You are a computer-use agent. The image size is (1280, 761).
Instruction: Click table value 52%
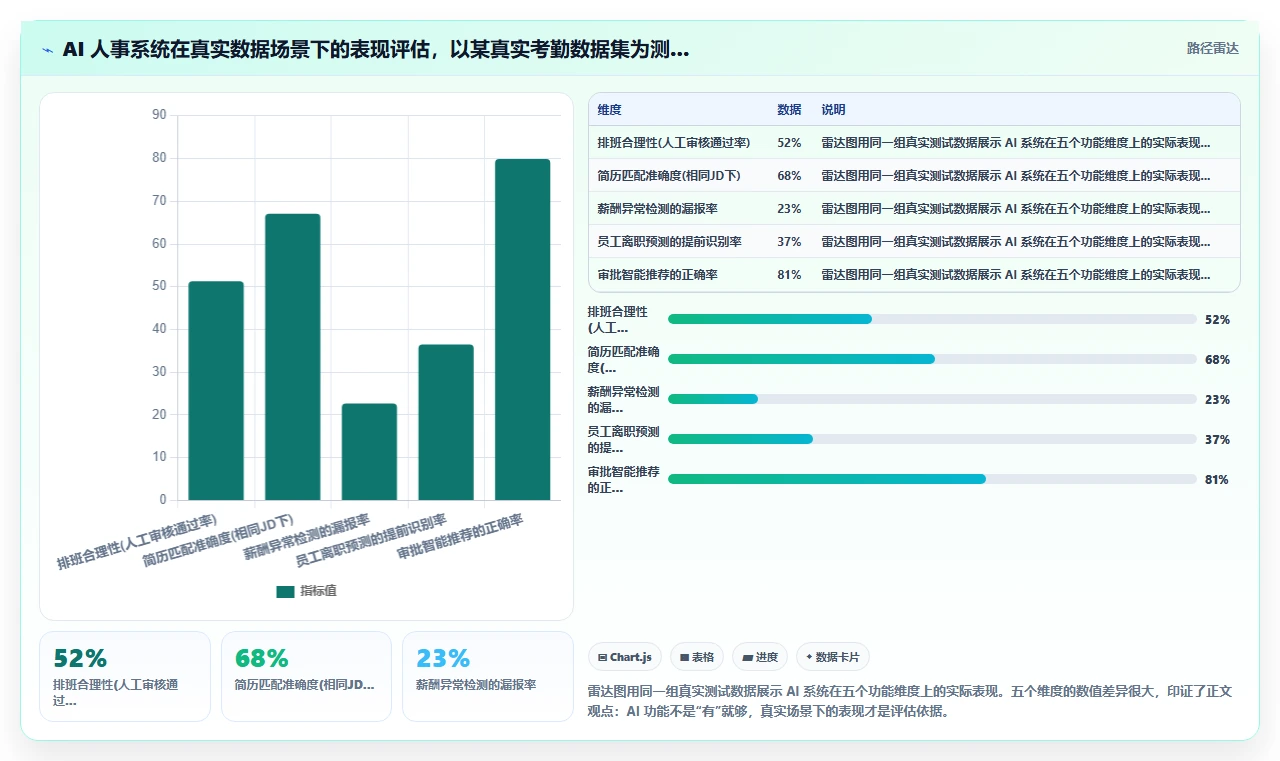tap(789, 143)
